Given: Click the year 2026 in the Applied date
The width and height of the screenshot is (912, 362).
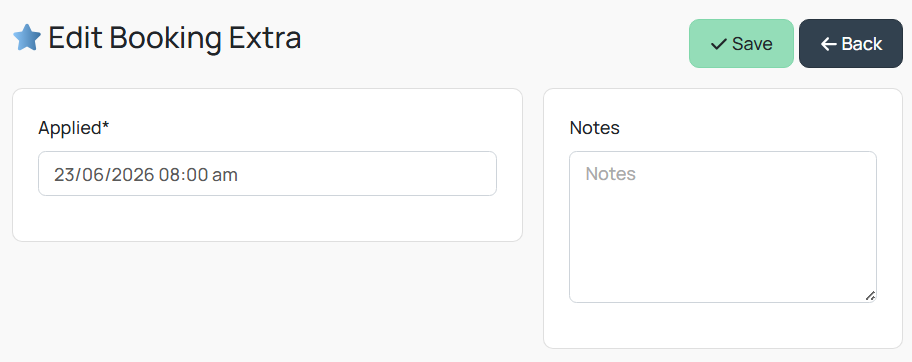Looking at the screenshot, I should click(134, 175).
